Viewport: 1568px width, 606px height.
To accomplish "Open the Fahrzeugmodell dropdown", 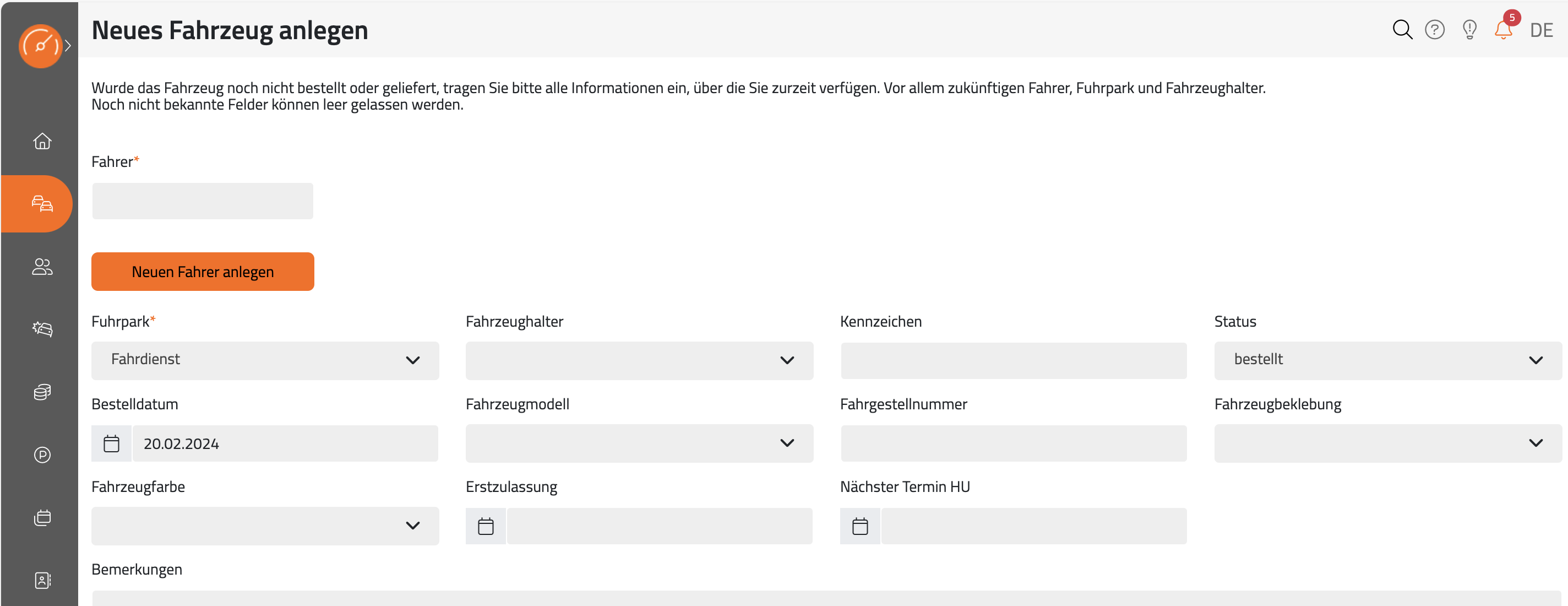I will (x=639, y=443).
